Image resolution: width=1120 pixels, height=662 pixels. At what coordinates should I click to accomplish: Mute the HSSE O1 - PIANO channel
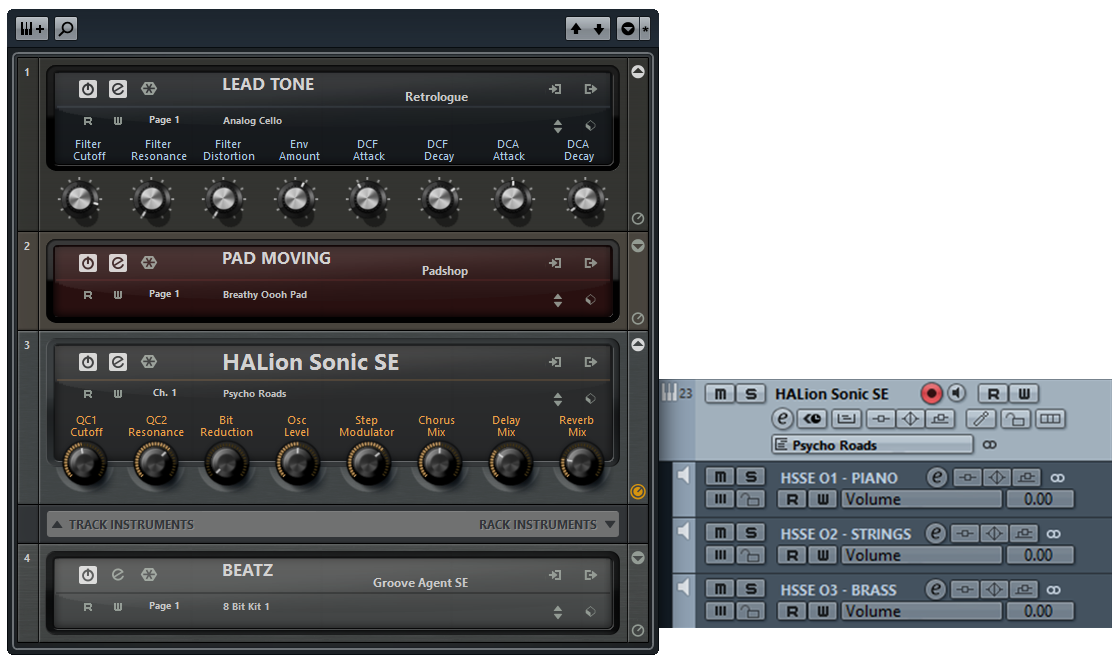720,477
